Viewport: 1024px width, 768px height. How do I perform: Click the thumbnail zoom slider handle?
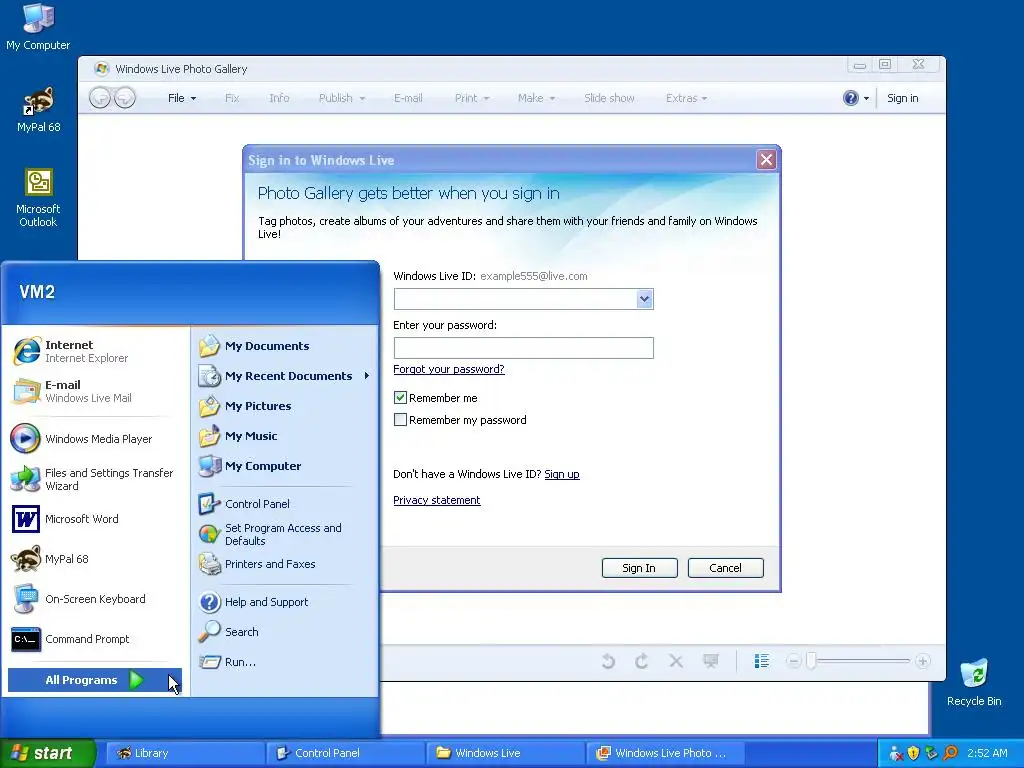pyautogui.click(x=811, y=662)
